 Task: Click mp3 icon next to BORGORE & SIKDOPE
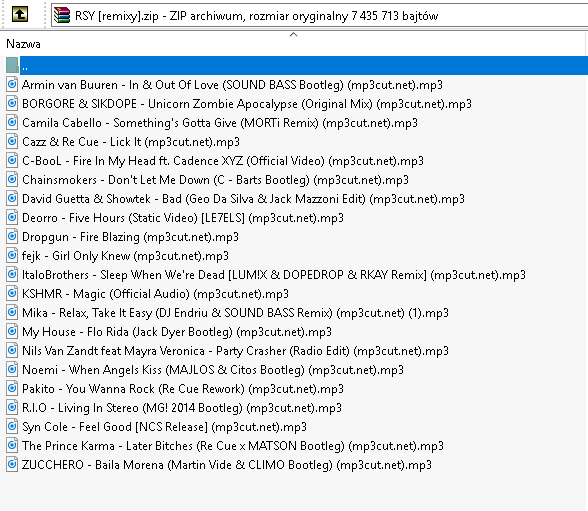coord(12,103)
